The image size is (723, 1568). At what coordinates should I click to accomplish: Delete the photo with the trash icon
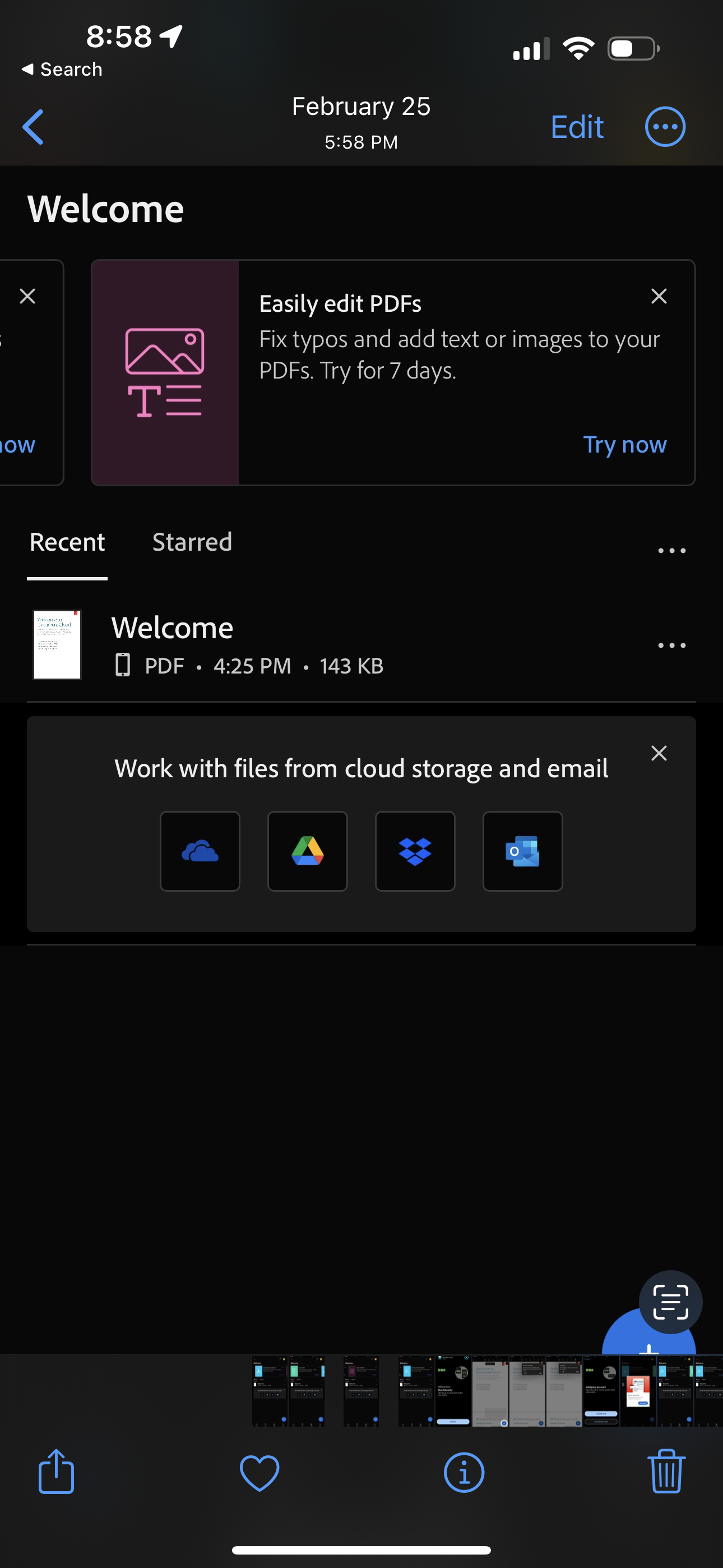(666, 1471)
